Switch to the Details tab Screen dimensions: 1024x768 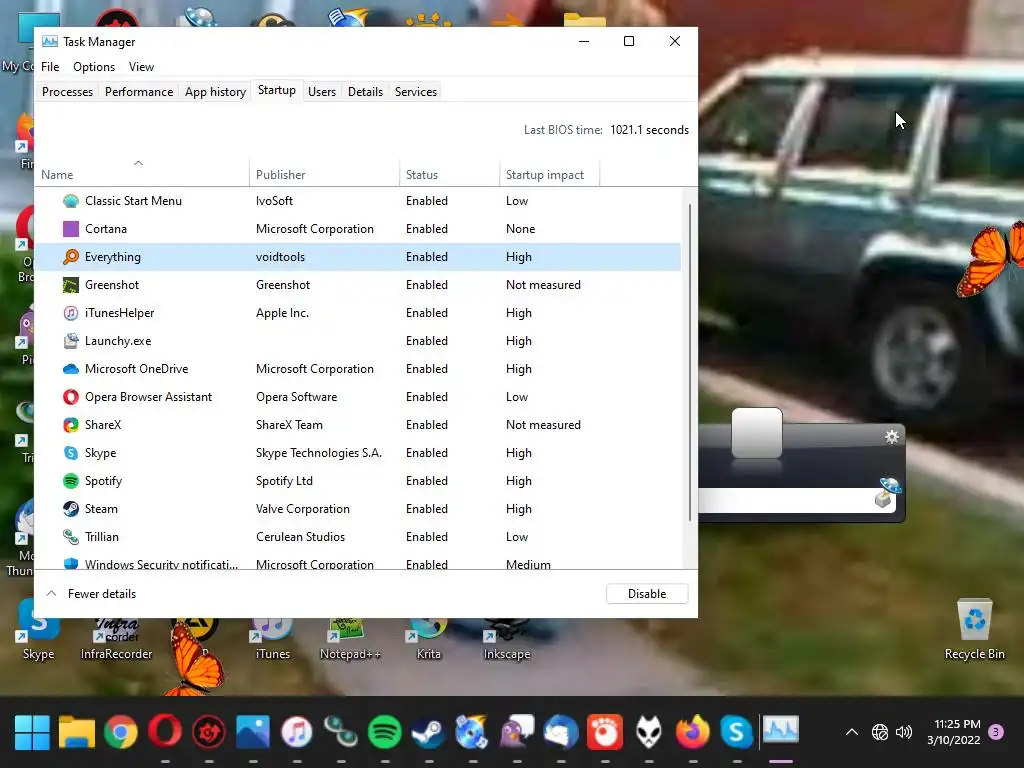(x=365, y=91)
